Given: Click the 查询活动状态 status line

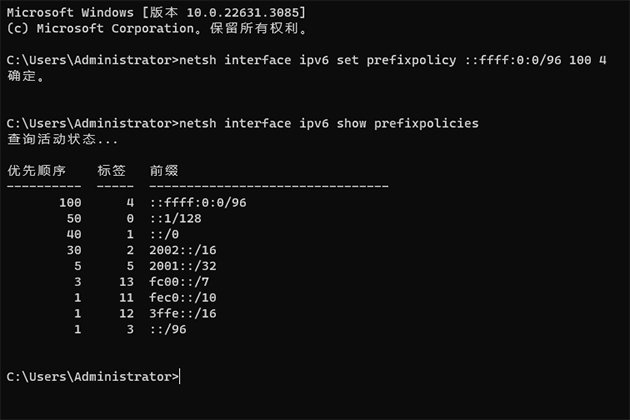Looking at the screenshot, I should tap(62, 139).
